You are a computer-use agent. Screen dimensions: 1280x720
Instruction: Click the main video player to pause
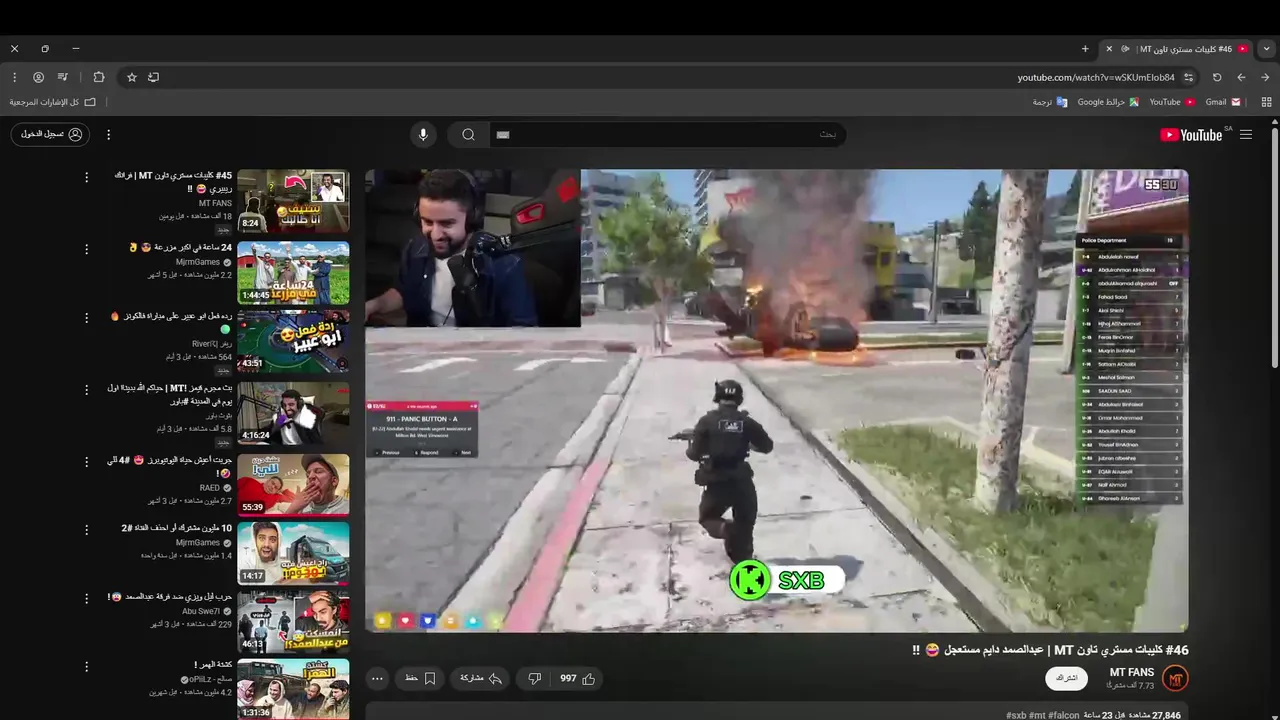coord(776,400)
